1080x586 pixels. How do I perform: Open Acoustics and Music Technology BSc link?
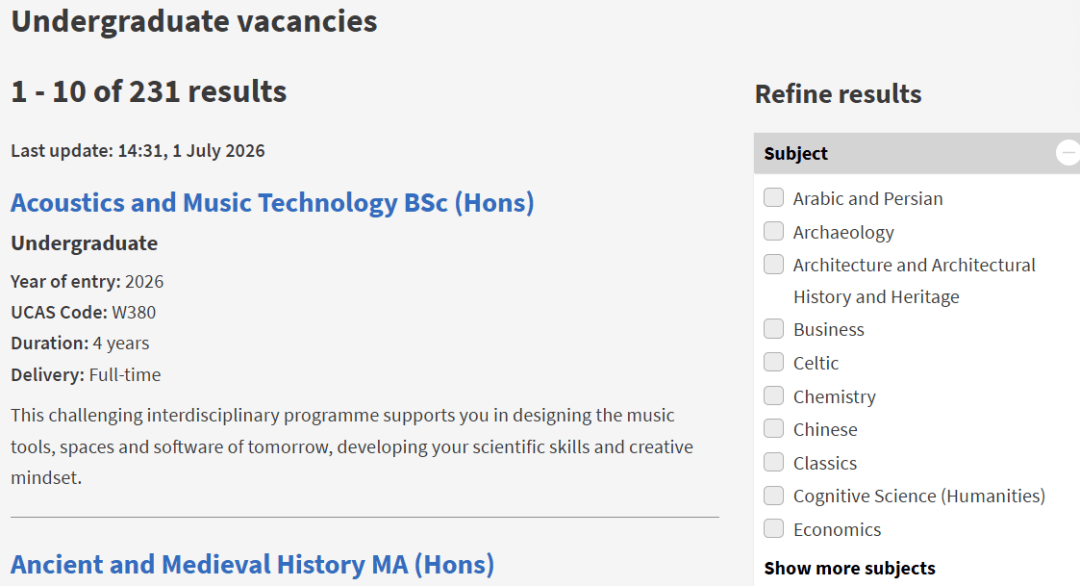pyautogui.click(x=272, y=202)
